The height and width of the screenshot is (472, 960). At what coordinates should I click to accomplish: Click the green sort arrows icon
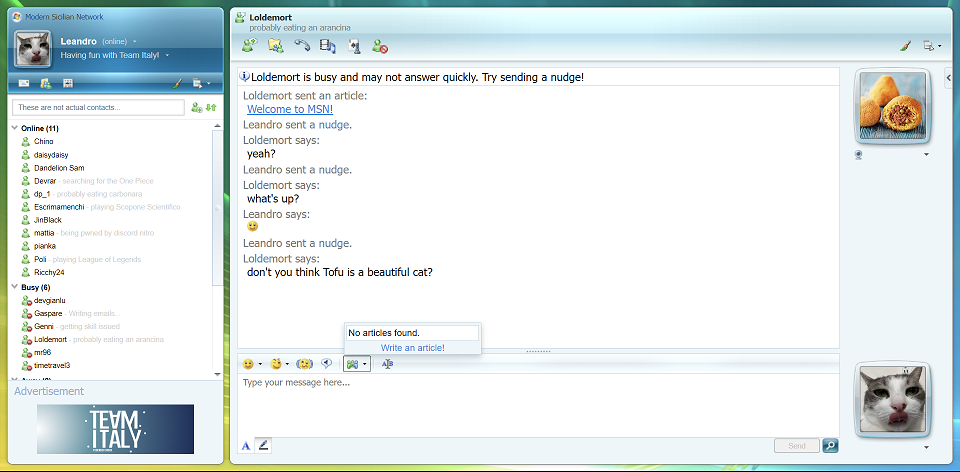211,108
